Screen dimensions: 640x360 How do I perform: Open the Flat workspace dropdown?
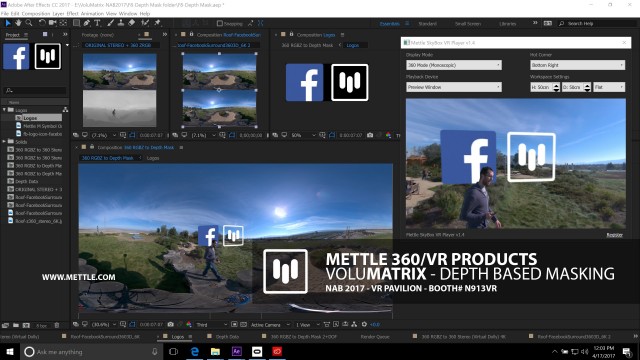pyautogui.click(x=609, y=87)
